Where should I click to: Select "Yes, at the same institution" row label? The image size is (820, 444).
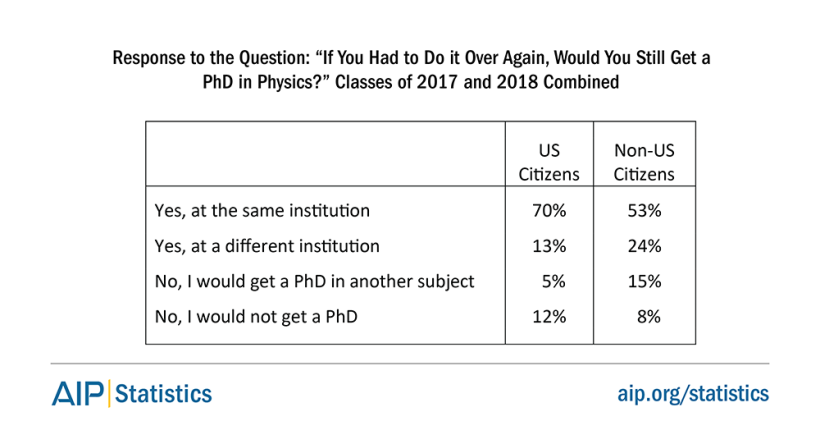coord(263,211)
